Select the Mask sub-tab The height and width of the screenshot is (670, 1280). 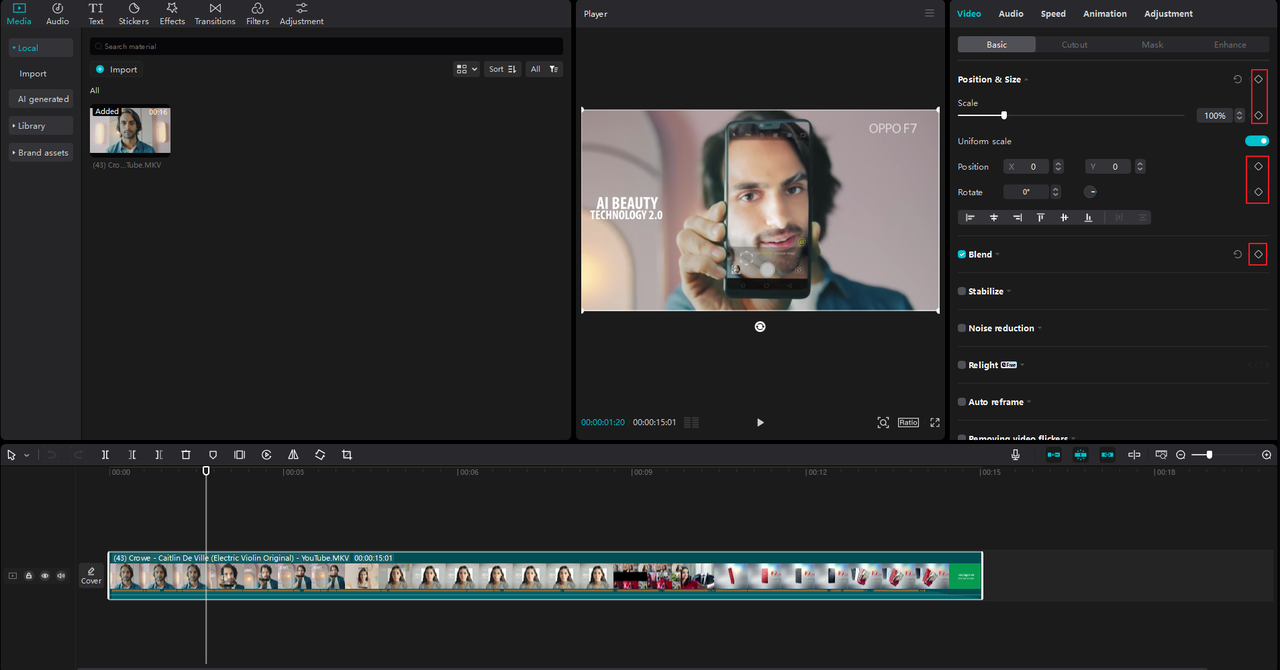pyautogui.click(x=1152, y=44)
